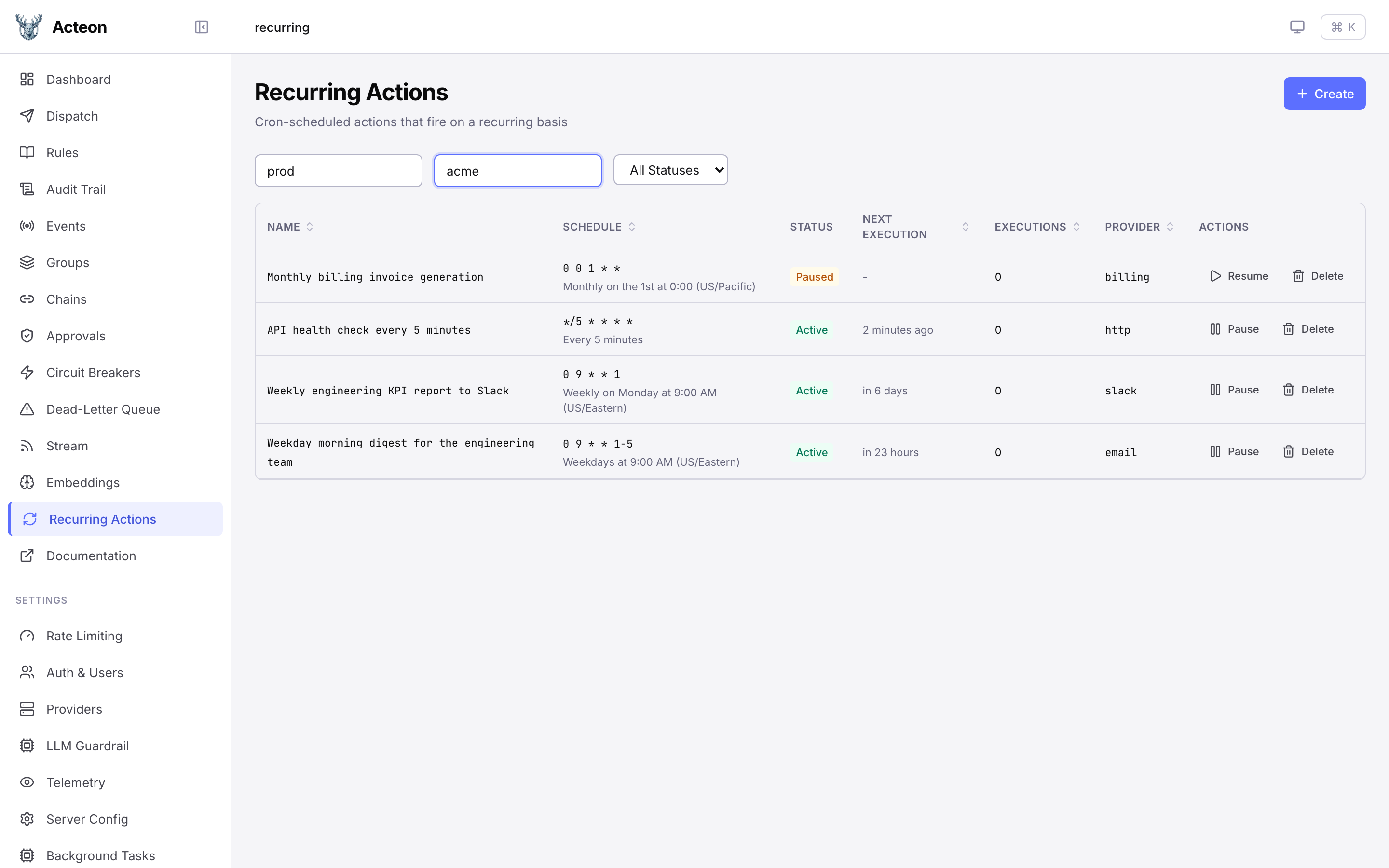The image size is (1389, 868).
Task: Resume the Monthly billing invoice generation
Action: (1238, 276)
